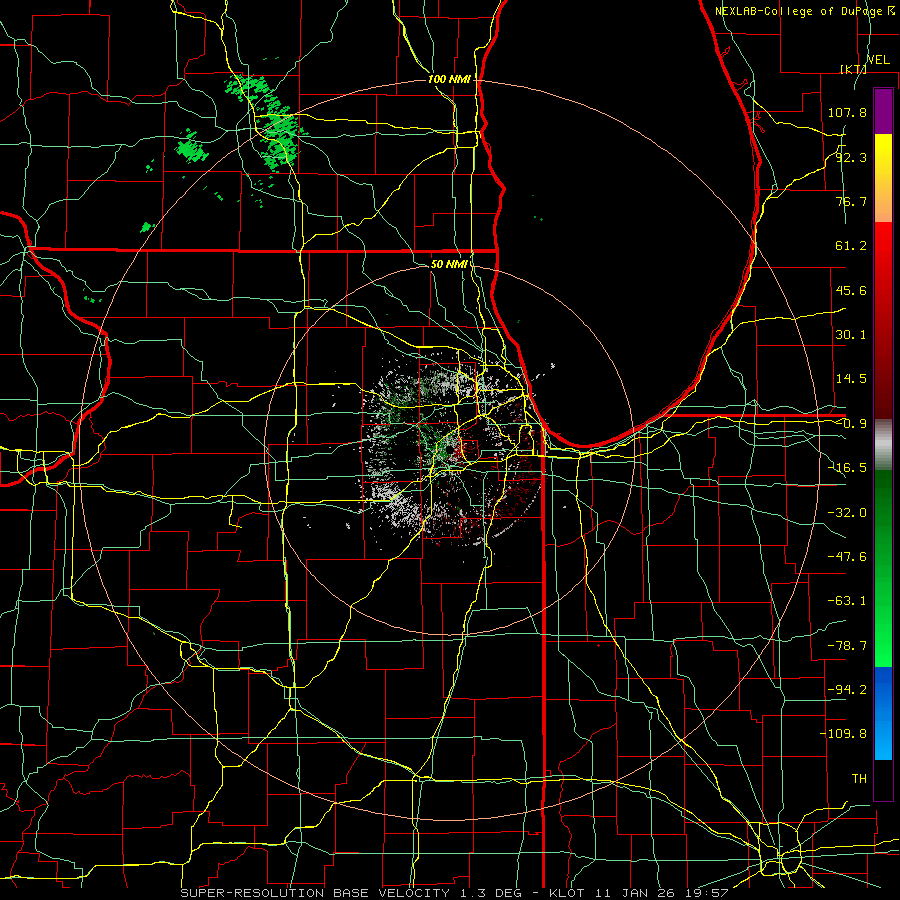This screenshot has width=900, height=900.
Task: Click the purple segment of velocity color bar
Action: point(883,111)
